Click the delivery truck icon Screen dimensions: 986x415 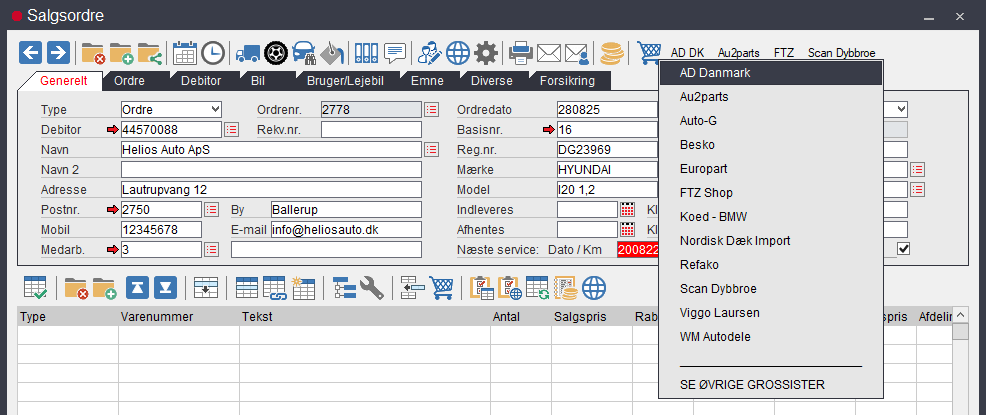[249, 53]
